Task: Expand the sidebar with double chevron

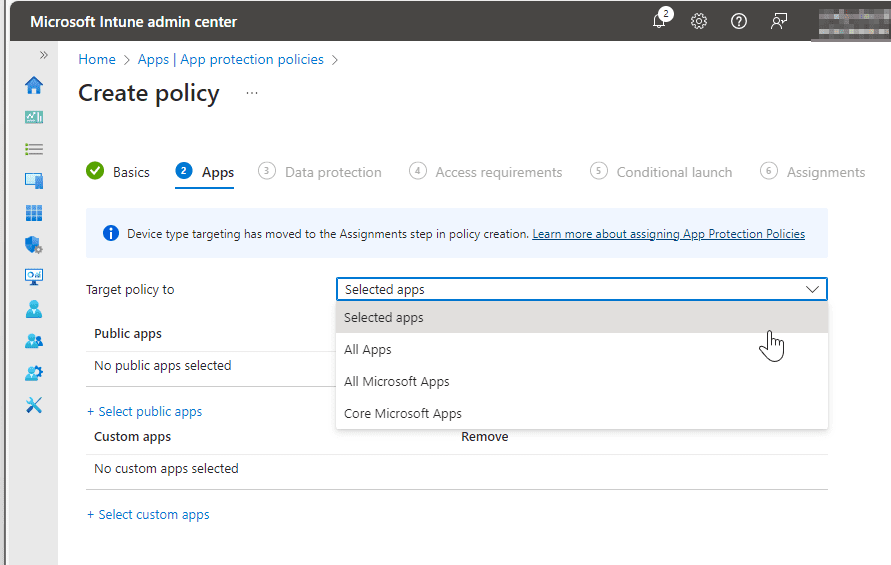Action: pyautogui.click(x=43, y=55)
